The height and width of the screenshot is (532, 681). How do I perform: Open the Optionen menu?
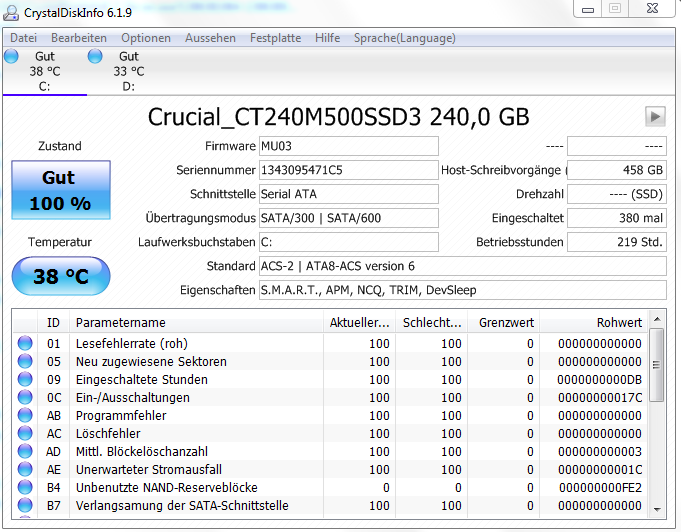pos(145,38)
